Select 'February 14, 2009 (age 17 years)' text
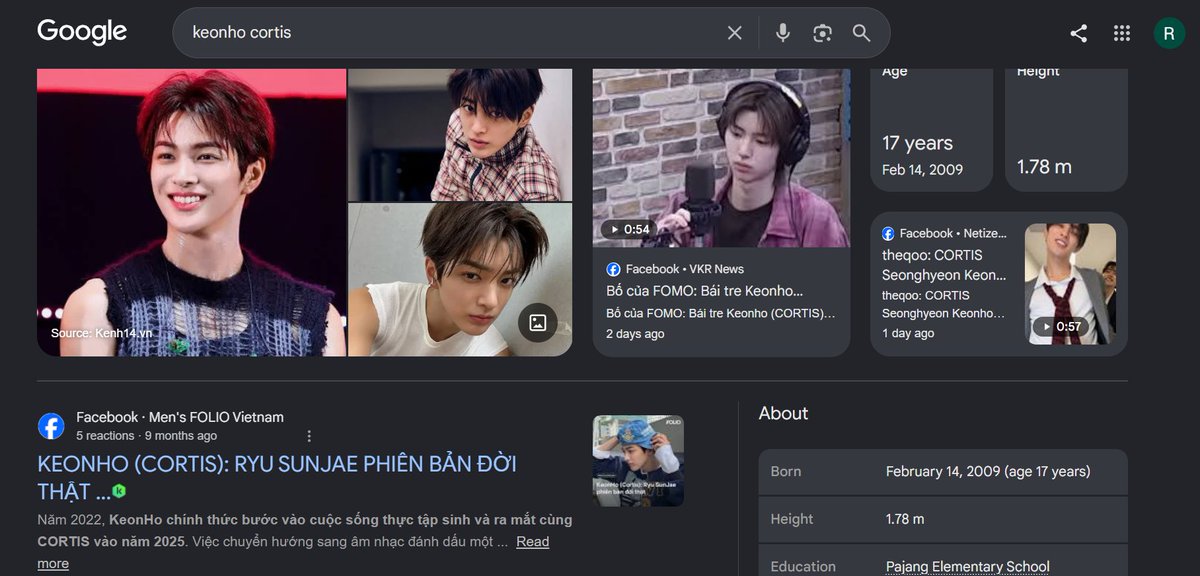The width and height of the screenshot is (1200, 576). (988, 471)
